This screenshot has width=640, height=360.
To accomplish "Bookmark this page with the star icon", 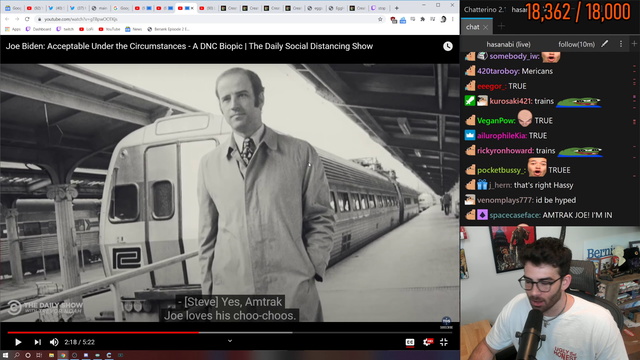I will [380, 19].
